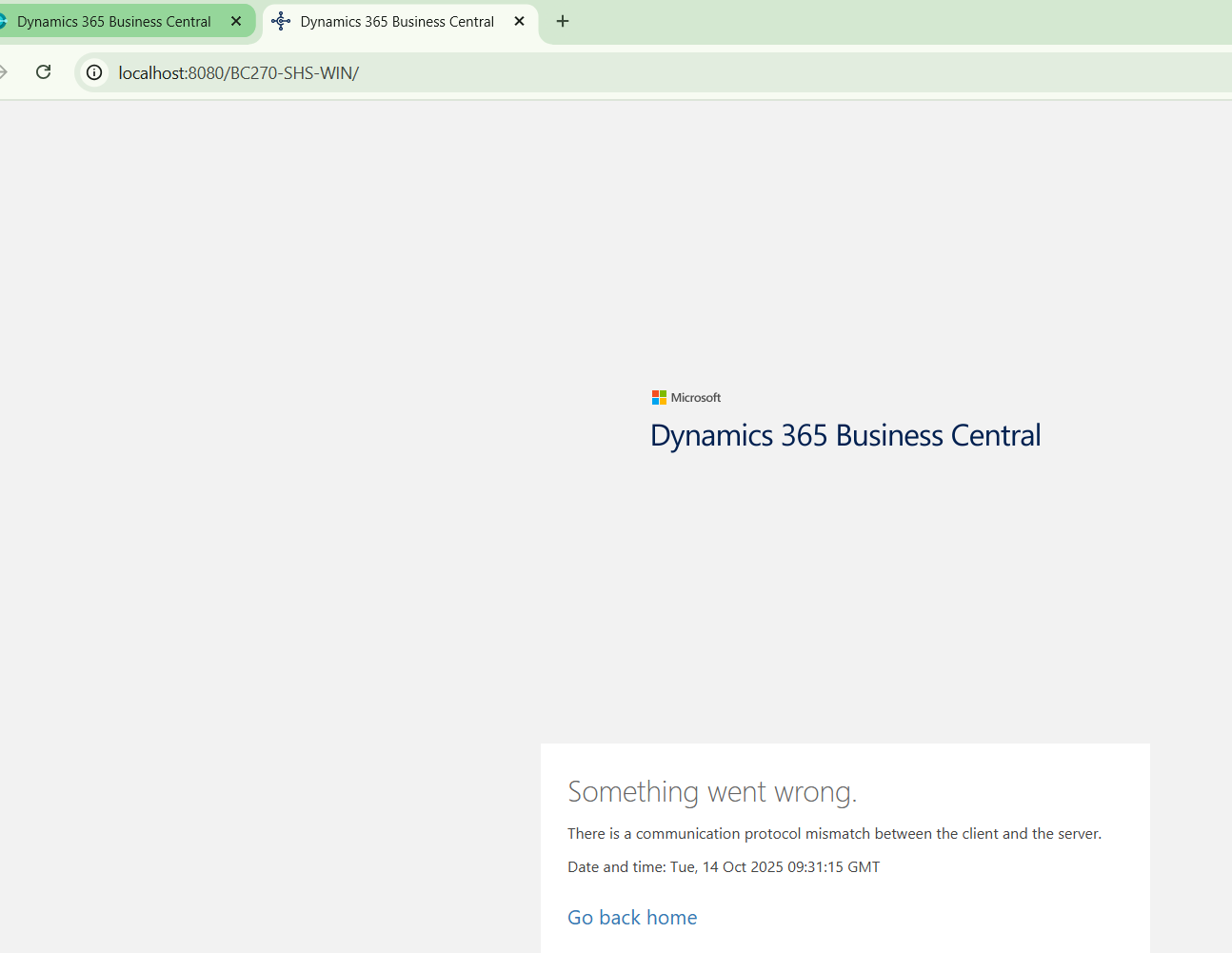Click the protocol mismatch error message
This screenshot has width=1232, height=953.
click(834, 833)
